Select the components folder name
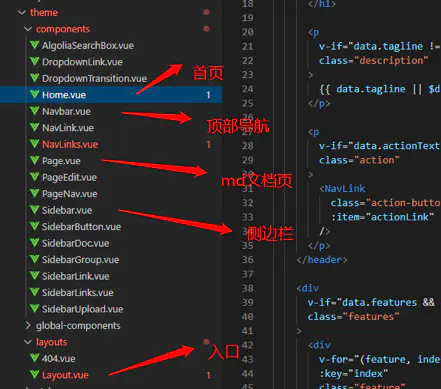The height and width of the screenshot is (389, 441). click(x=63, y=29)
